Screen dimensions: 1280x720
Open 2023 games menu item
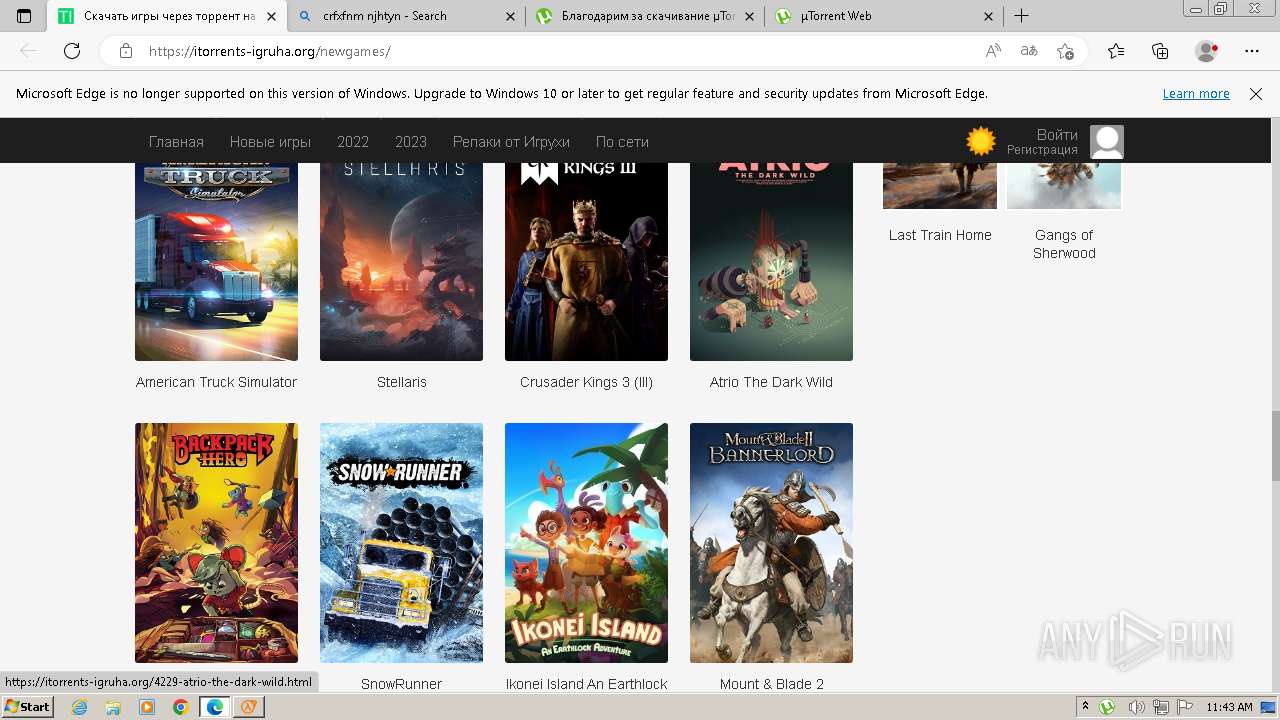tap(411, 142)
